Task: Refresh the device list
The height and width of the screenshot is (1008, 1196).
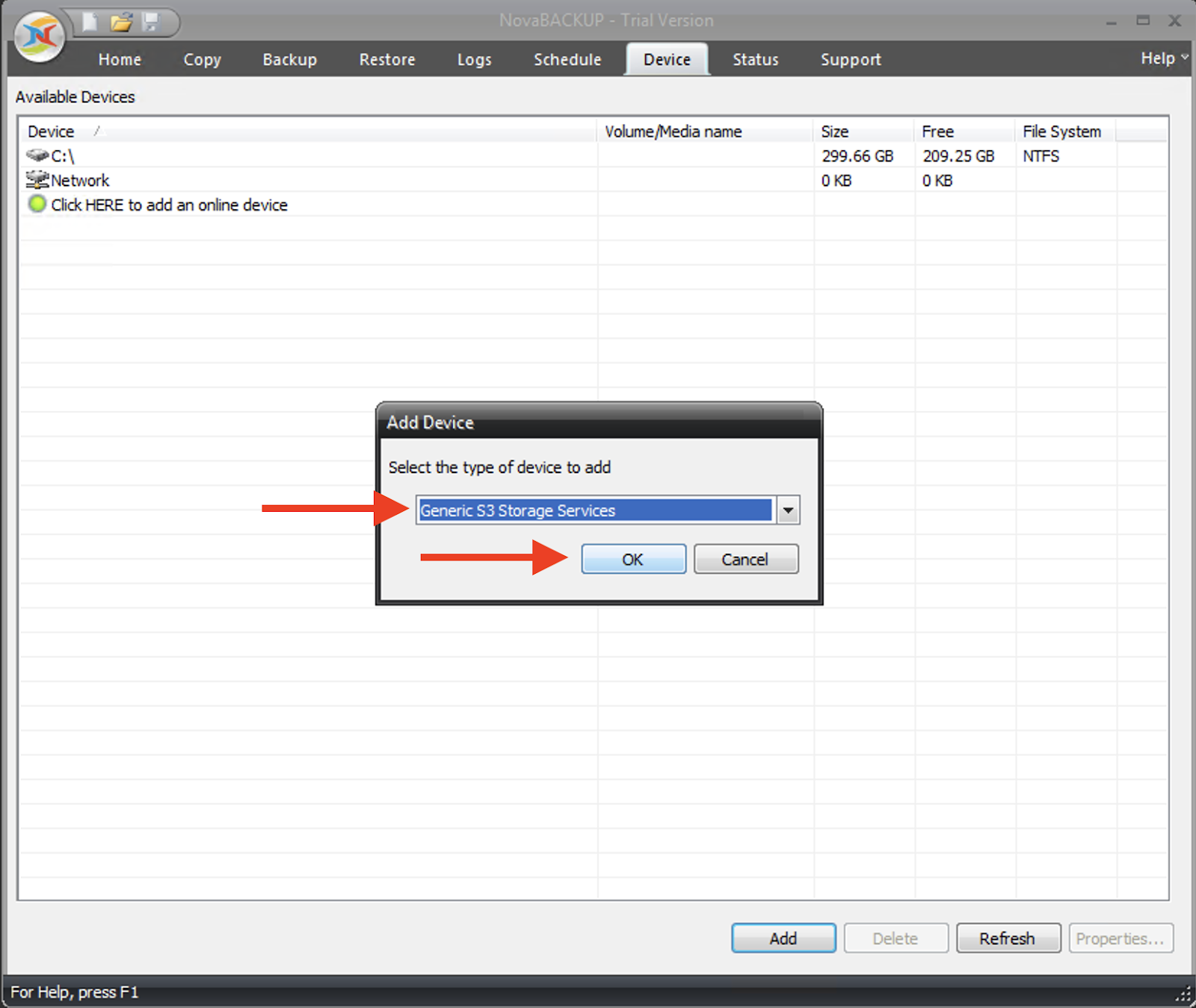Action: [1008, 938]
